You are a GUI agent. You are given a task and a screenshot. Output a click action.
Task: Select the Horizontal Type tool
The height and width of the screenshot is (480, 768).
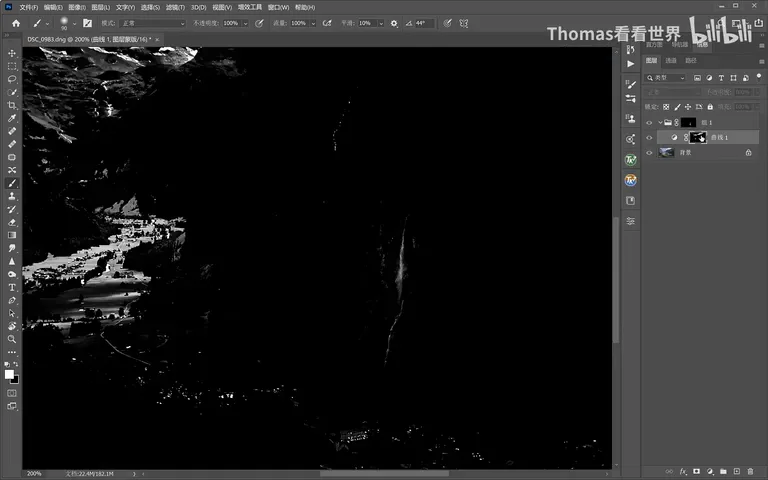coord(12,287)
